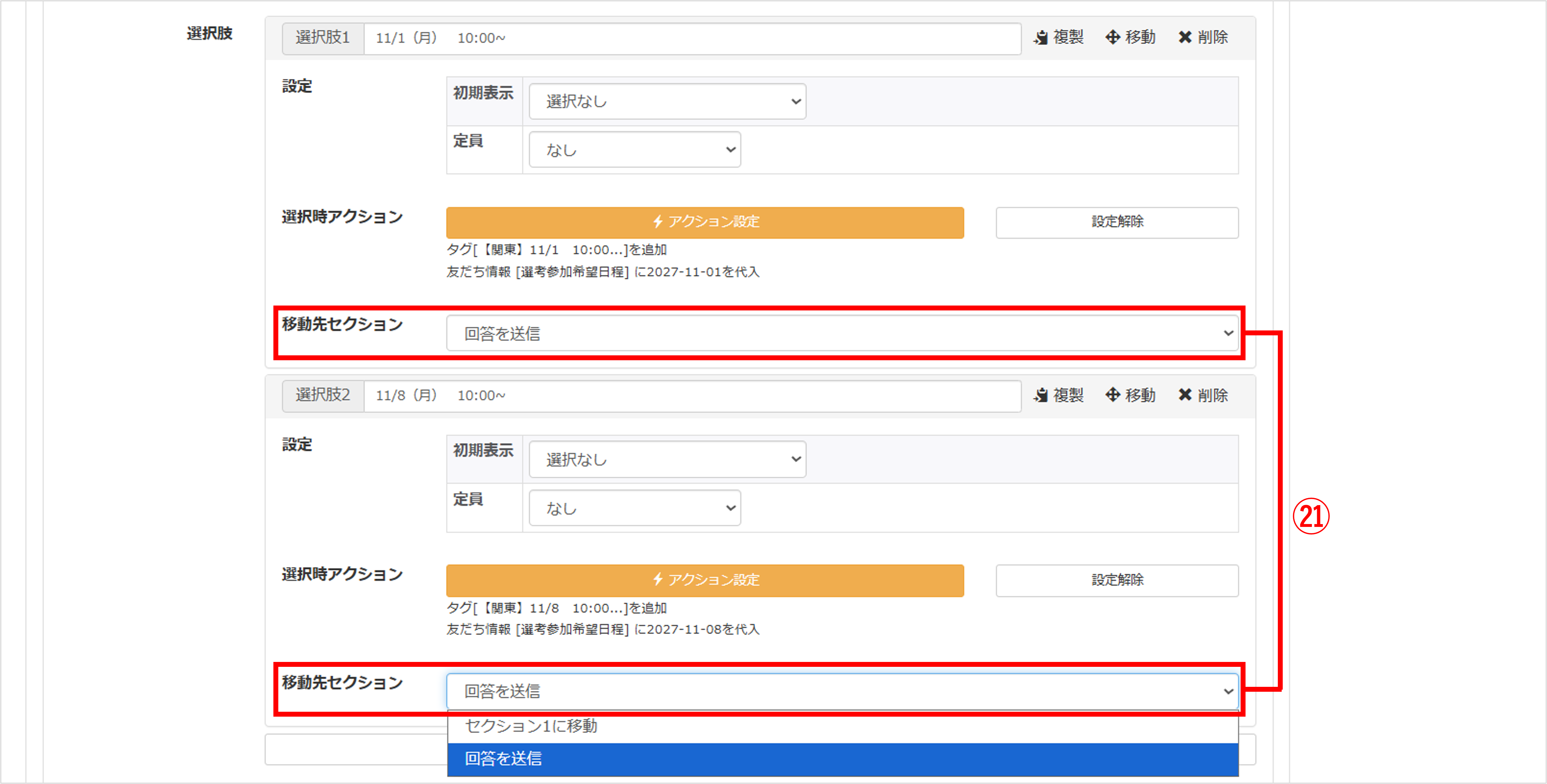1547x784 pixels.
Task: Click the lightning アクション設定 button for 選択肢2
Action: tap(704, 580)
